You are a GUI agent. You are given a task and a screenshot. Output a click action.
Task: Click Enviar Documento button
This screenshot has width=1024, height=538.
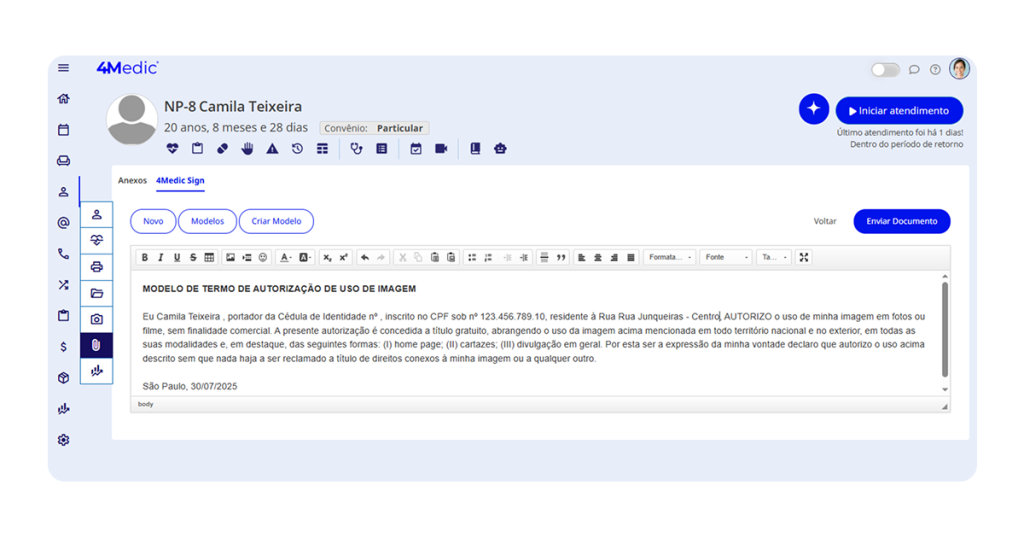coord(902,221)
